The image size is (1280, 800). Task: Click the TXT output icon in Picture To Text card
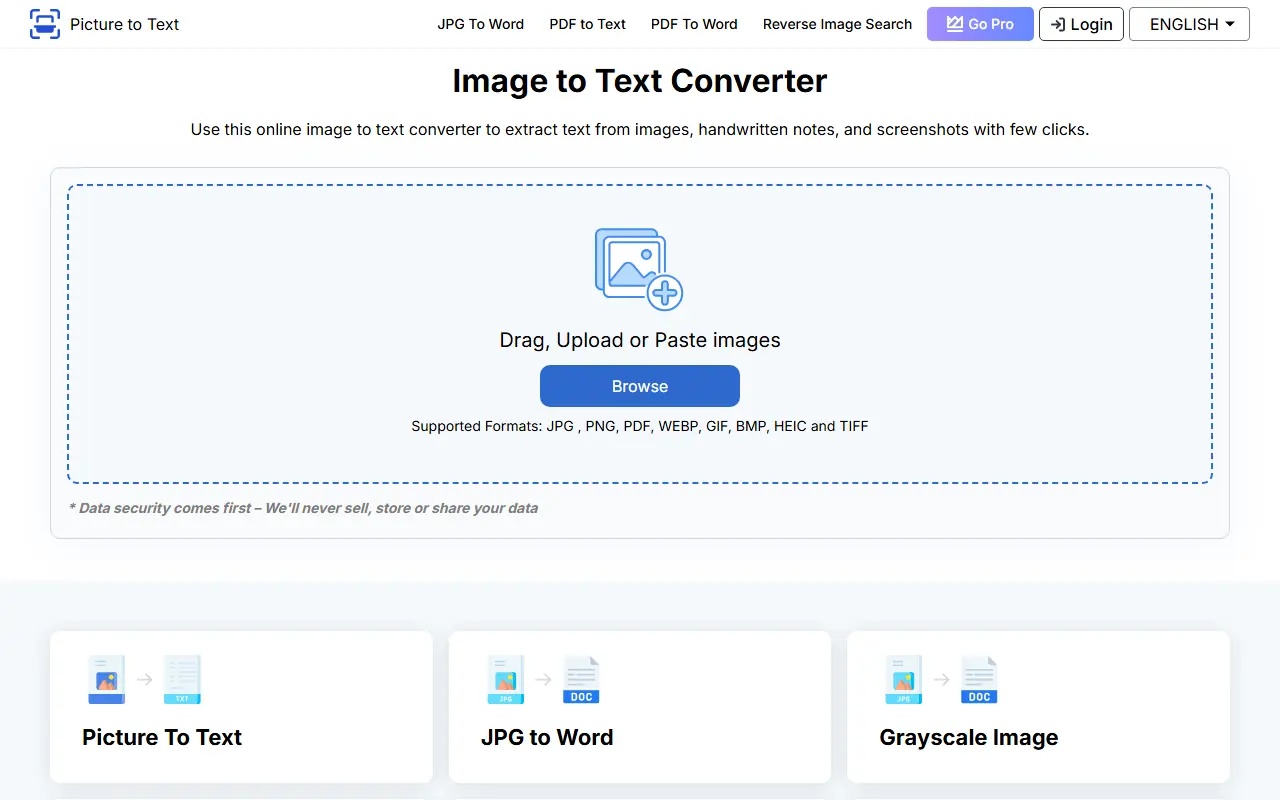pos(182,679)
